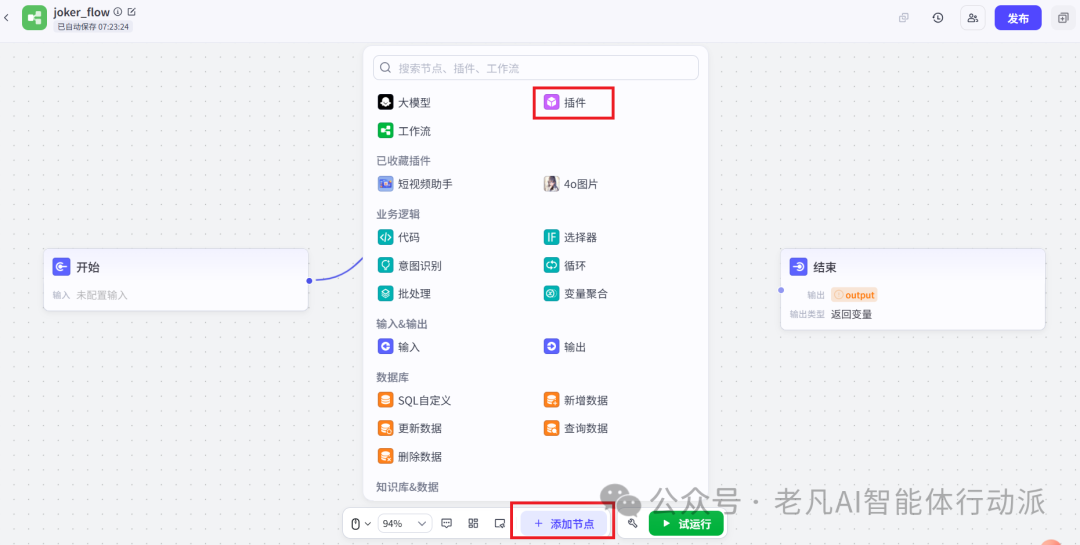Open the copy panel icon beside 发布
The height and width of the screenshot is (545, 1080).
coord(1063,18)
